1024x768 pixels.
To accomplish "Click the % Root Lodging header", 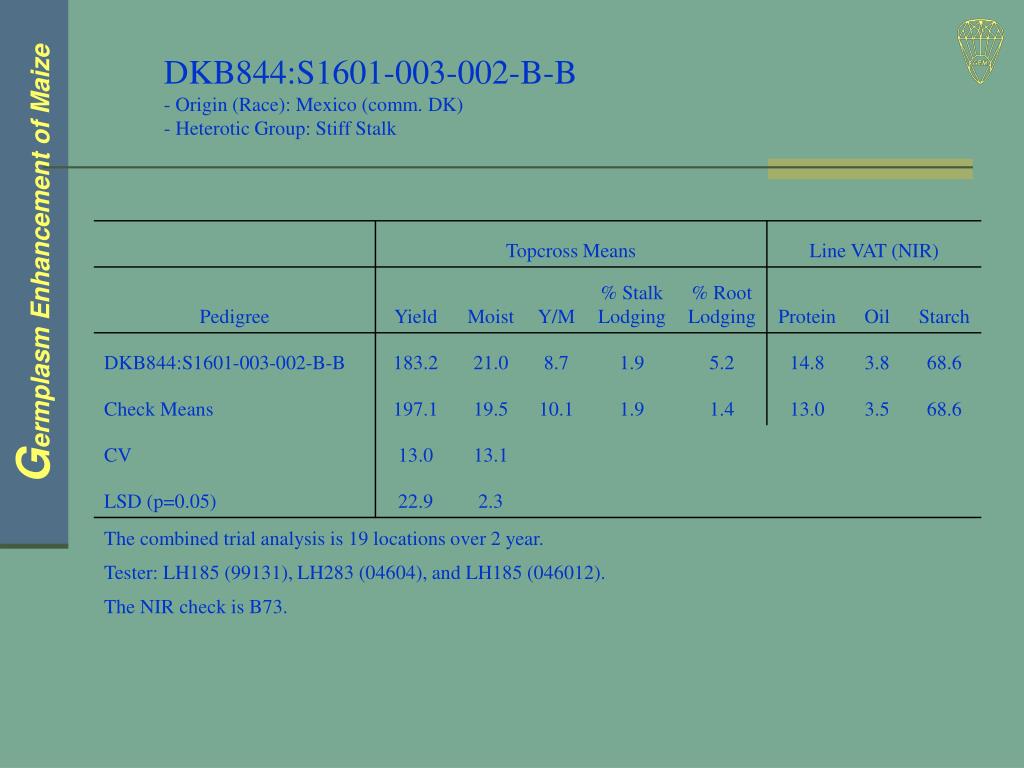I will pos(722,305).
